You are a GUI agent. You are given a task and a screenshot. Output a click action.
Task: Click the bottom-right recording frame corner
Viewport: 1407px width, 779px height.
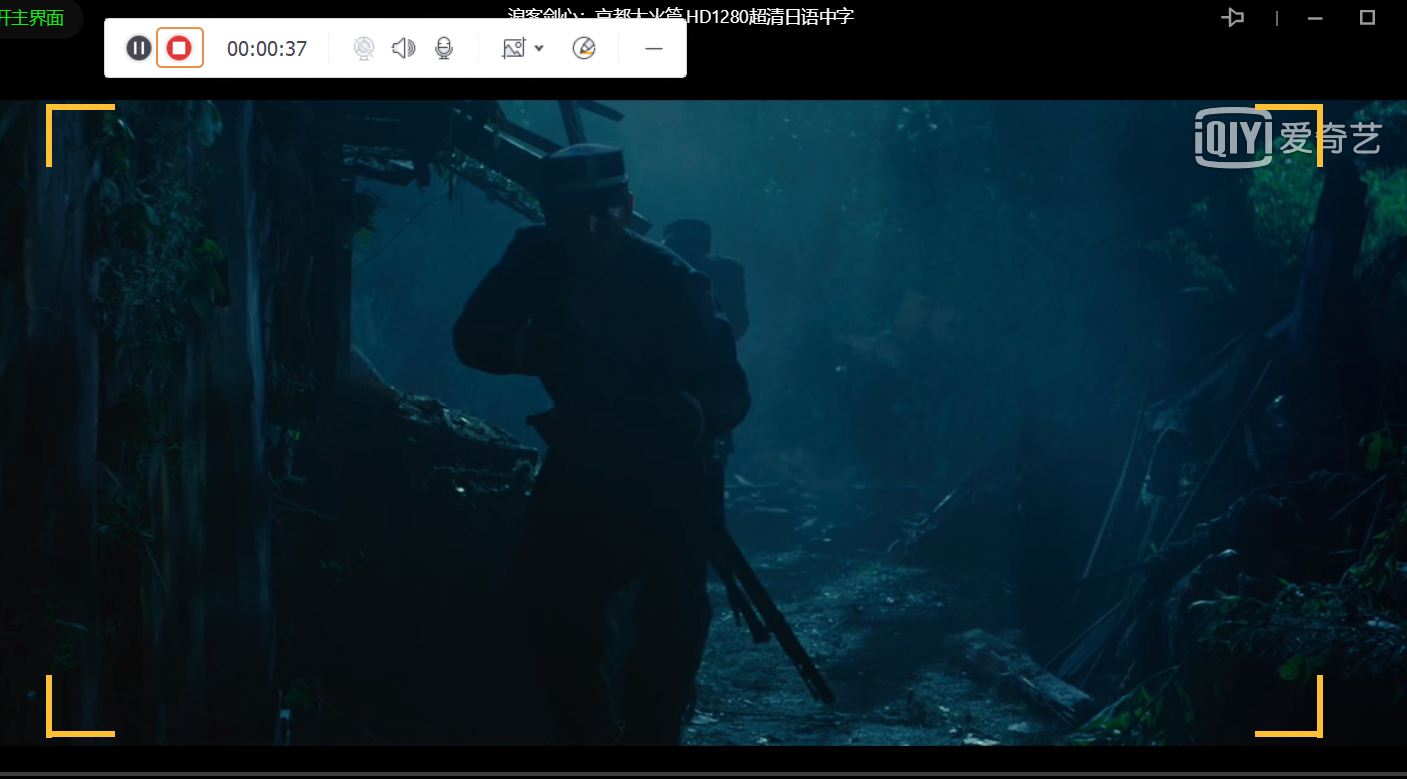[x=1318, y=732]
